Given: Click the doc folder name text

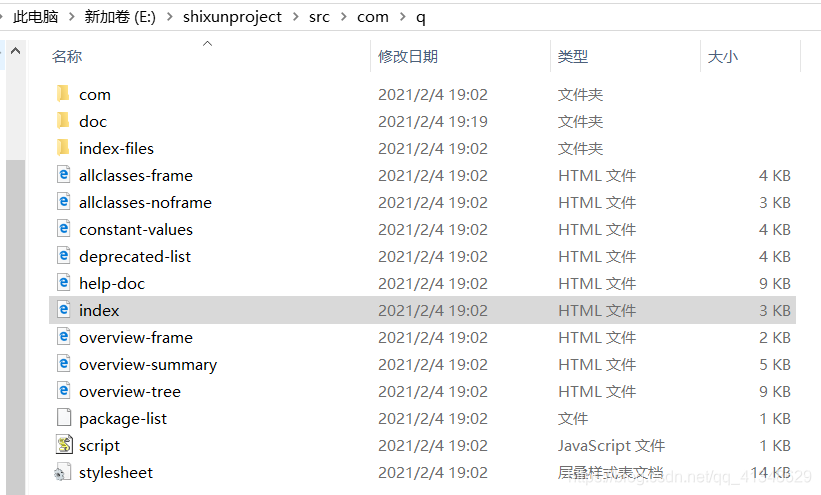Looking at the screenshot, I should click(93, 122).
